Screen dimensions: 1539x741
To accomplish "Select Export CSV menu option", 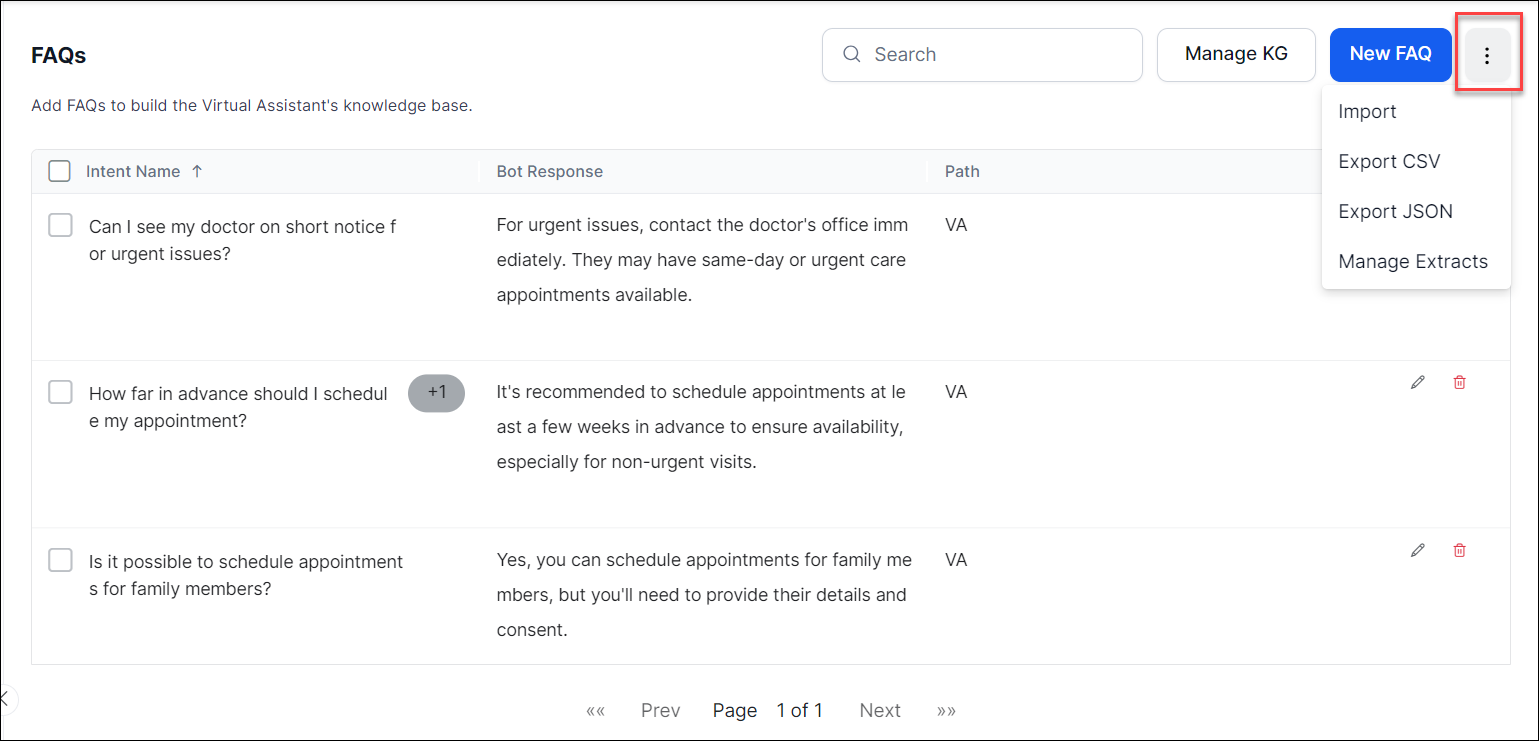I will (1389, 161).
